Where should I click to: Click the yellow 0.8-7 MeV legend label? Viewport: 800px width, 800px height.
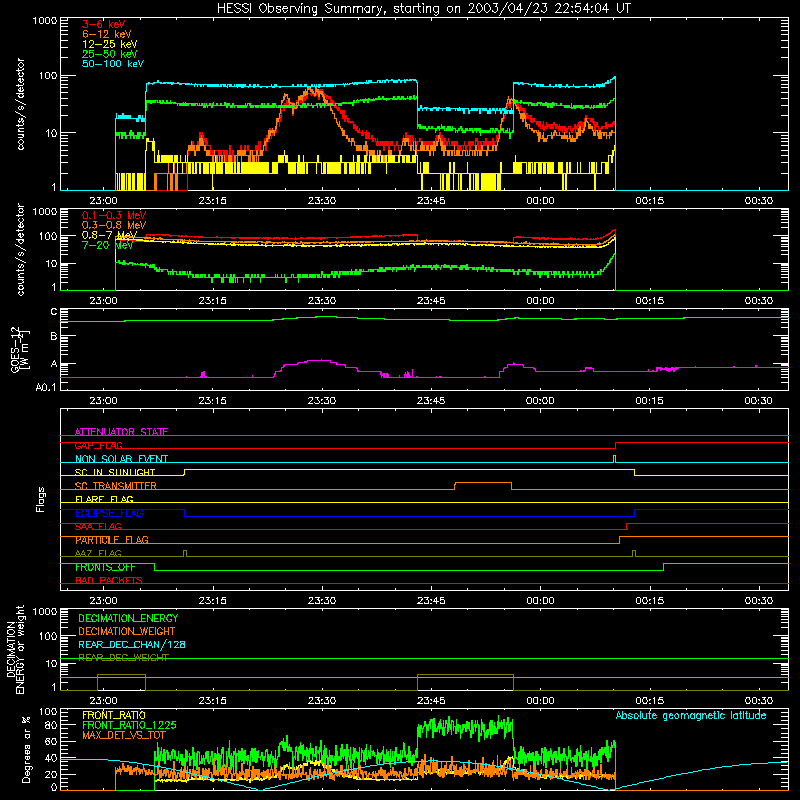click(x=109, y=235)
